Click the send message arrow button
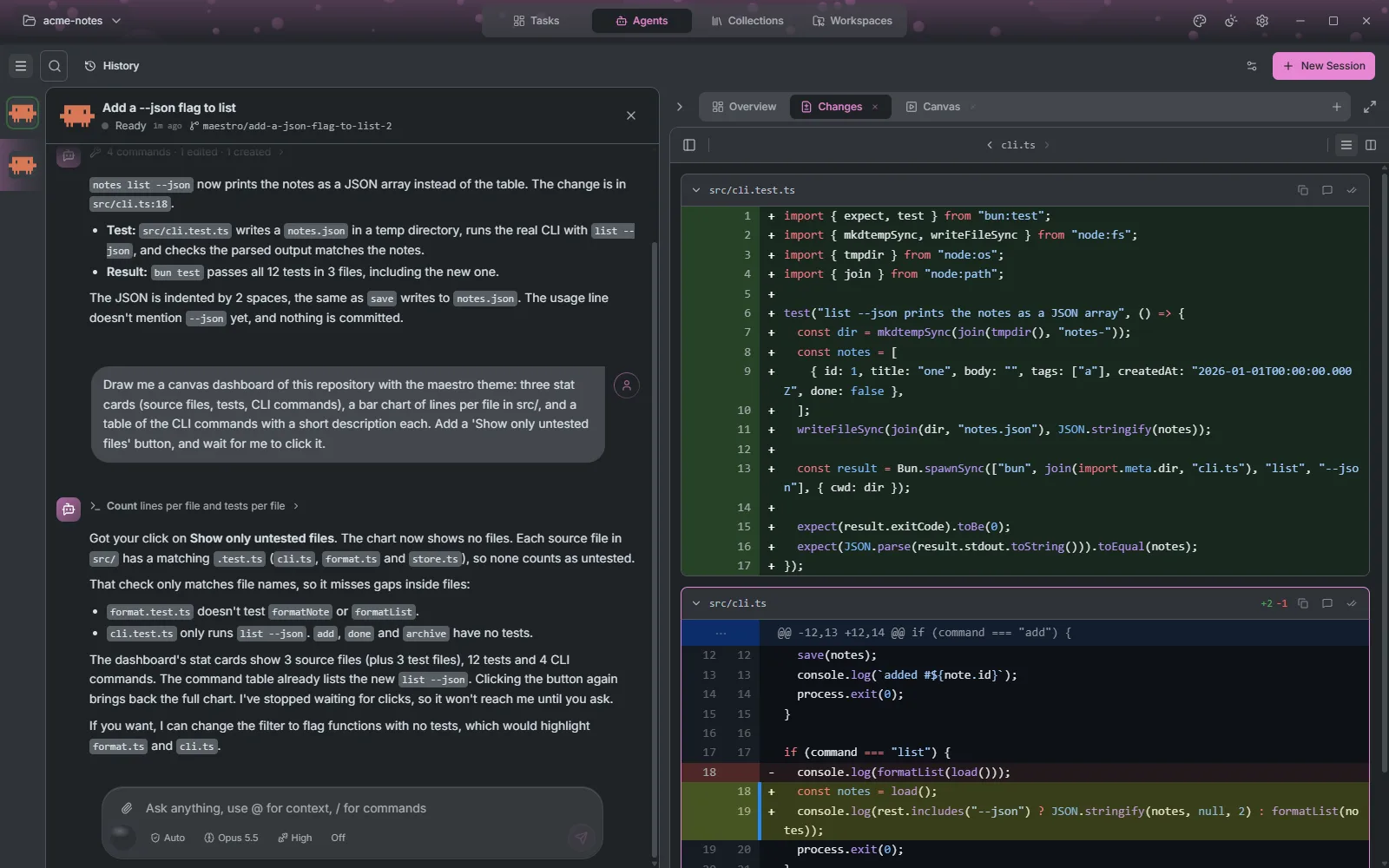The width and height of the screenshot is (1389, 868). coord(581,838)
